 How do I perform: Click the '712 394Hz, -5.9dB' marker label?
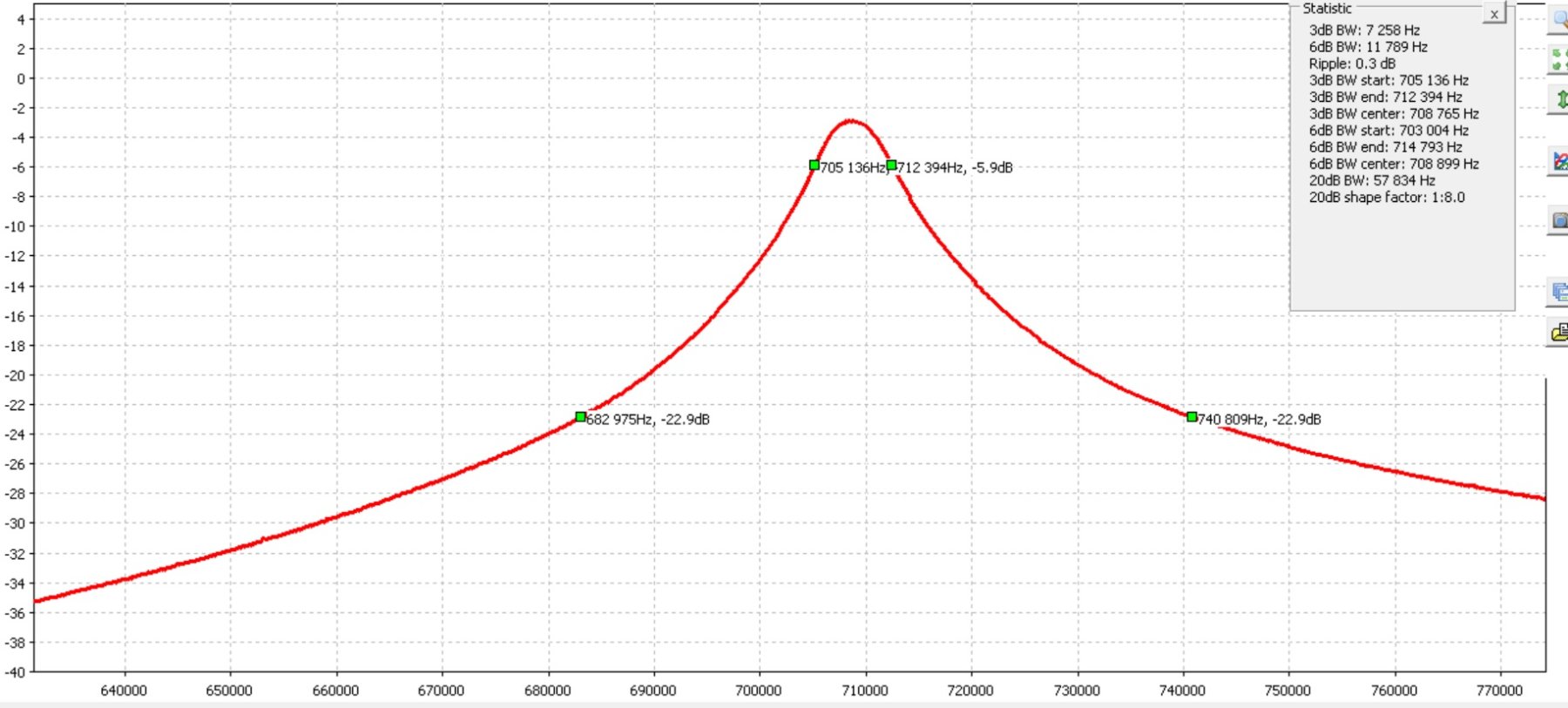(955, 167)
